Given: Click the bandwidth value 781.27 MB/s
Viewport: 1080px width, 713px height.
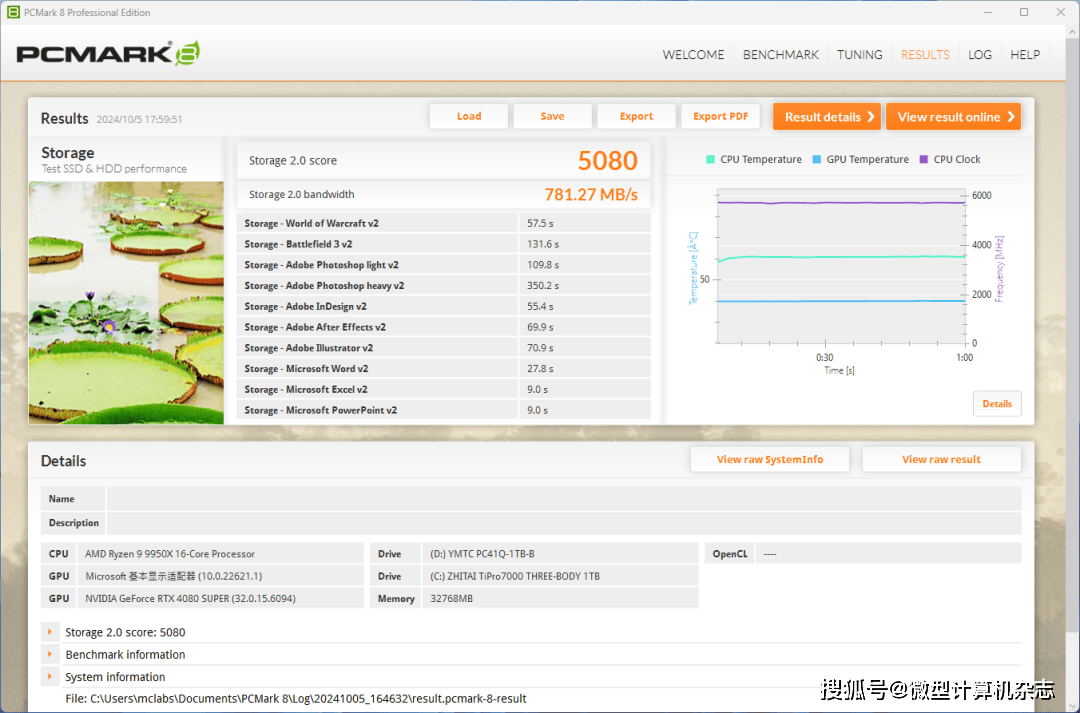Looking at the screenshot, I should click(x=591, y=194).
